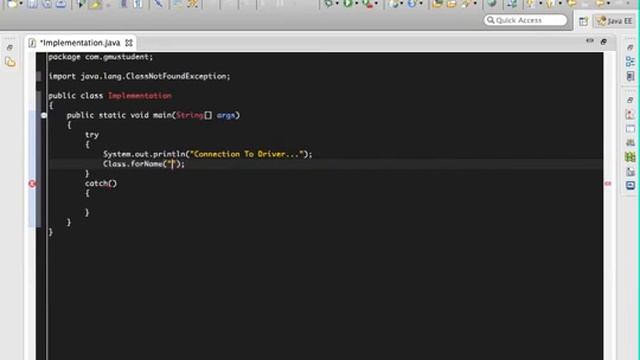The width and height of the screenshot is (640, 360).
Task: Open the Servers view from right trim
Action: 630,142
